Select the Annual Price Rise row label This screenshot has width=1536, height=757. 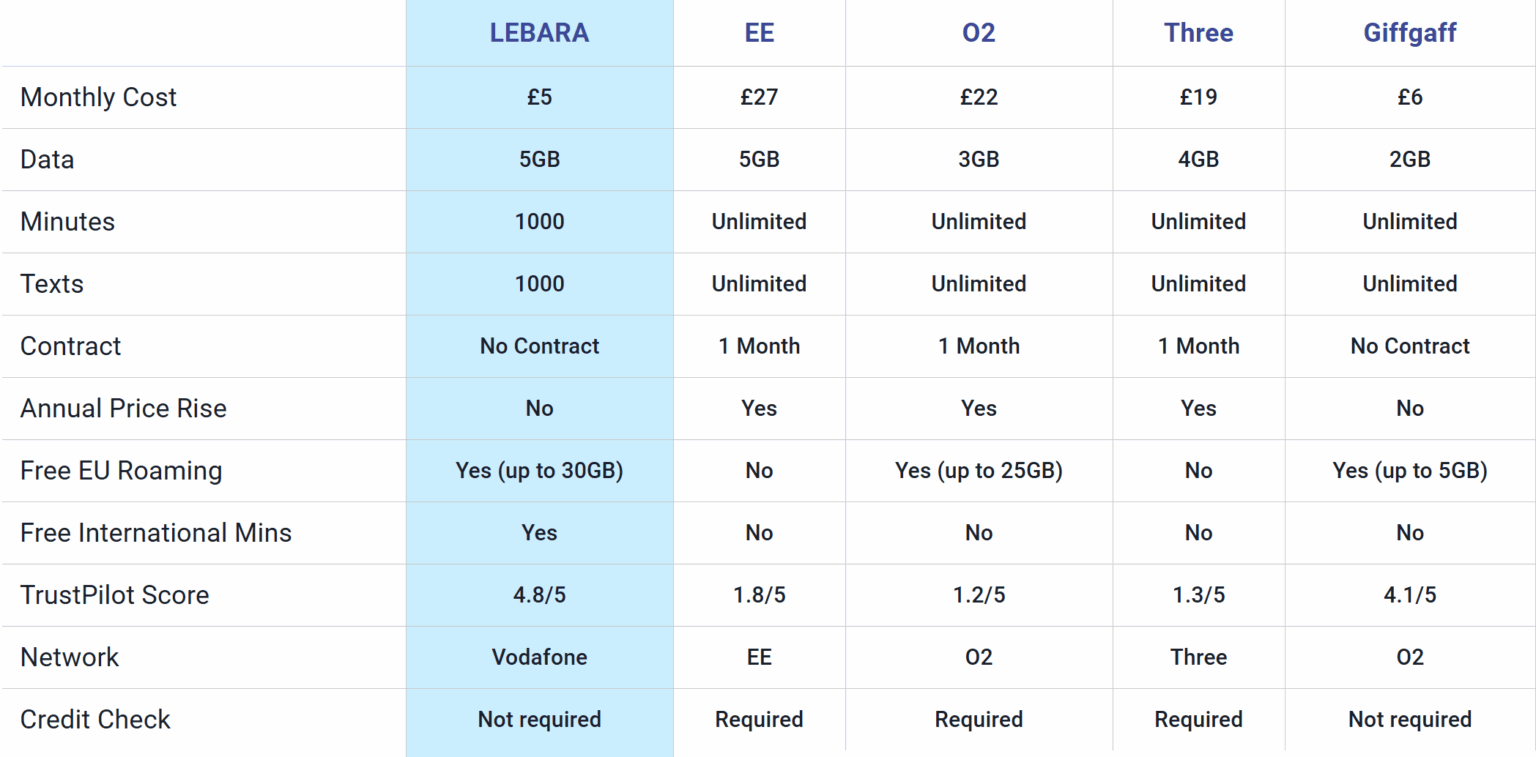click(x=123, y=408)
